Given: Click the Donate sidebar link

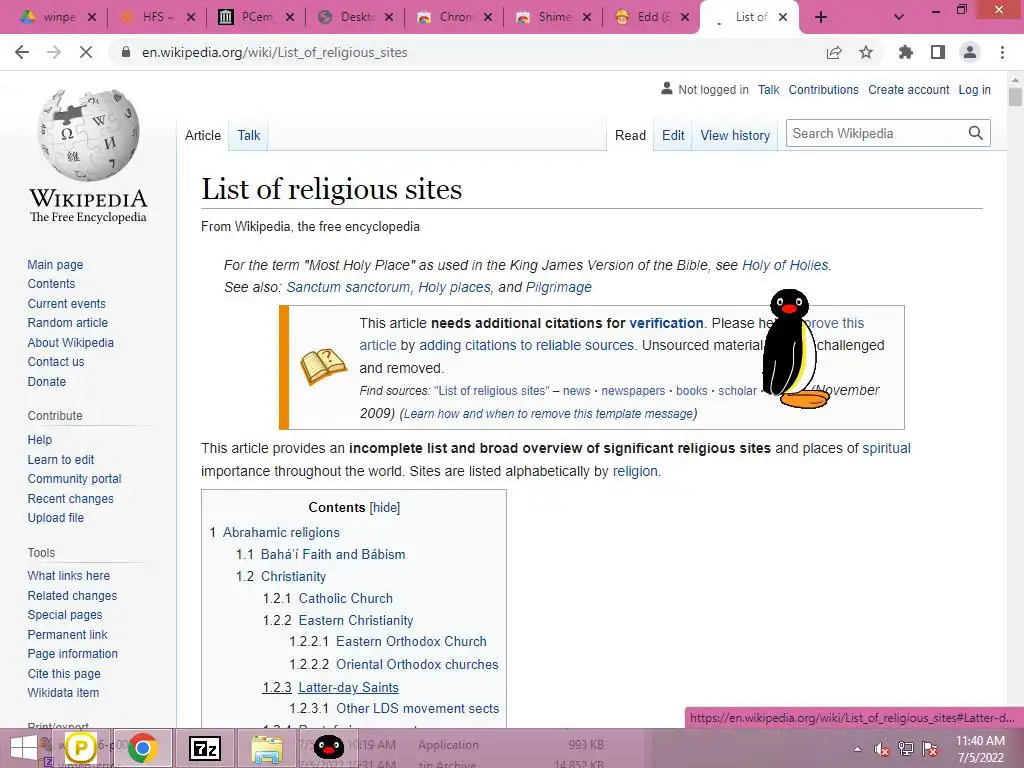Looking at the screenshot, I should (46, 381).
